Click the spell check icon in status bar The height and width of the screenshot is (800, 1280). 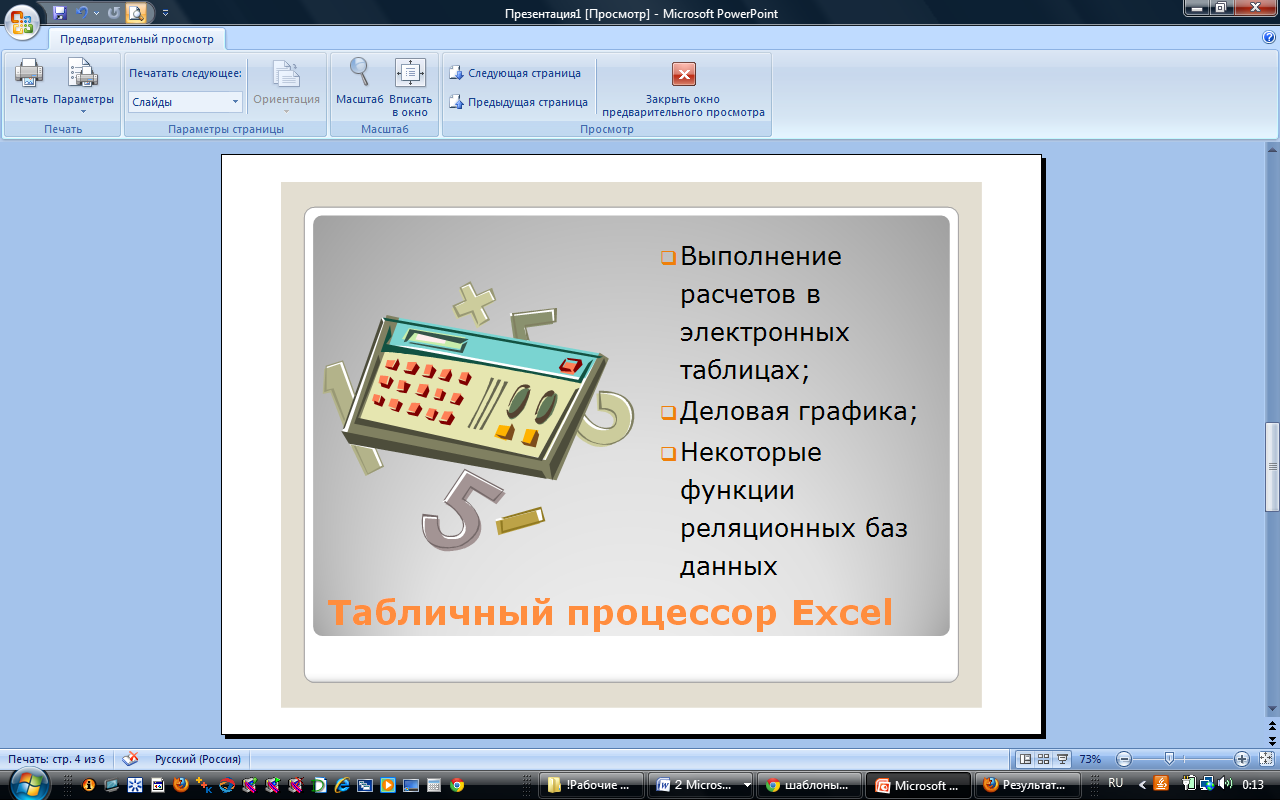[130, 759]
